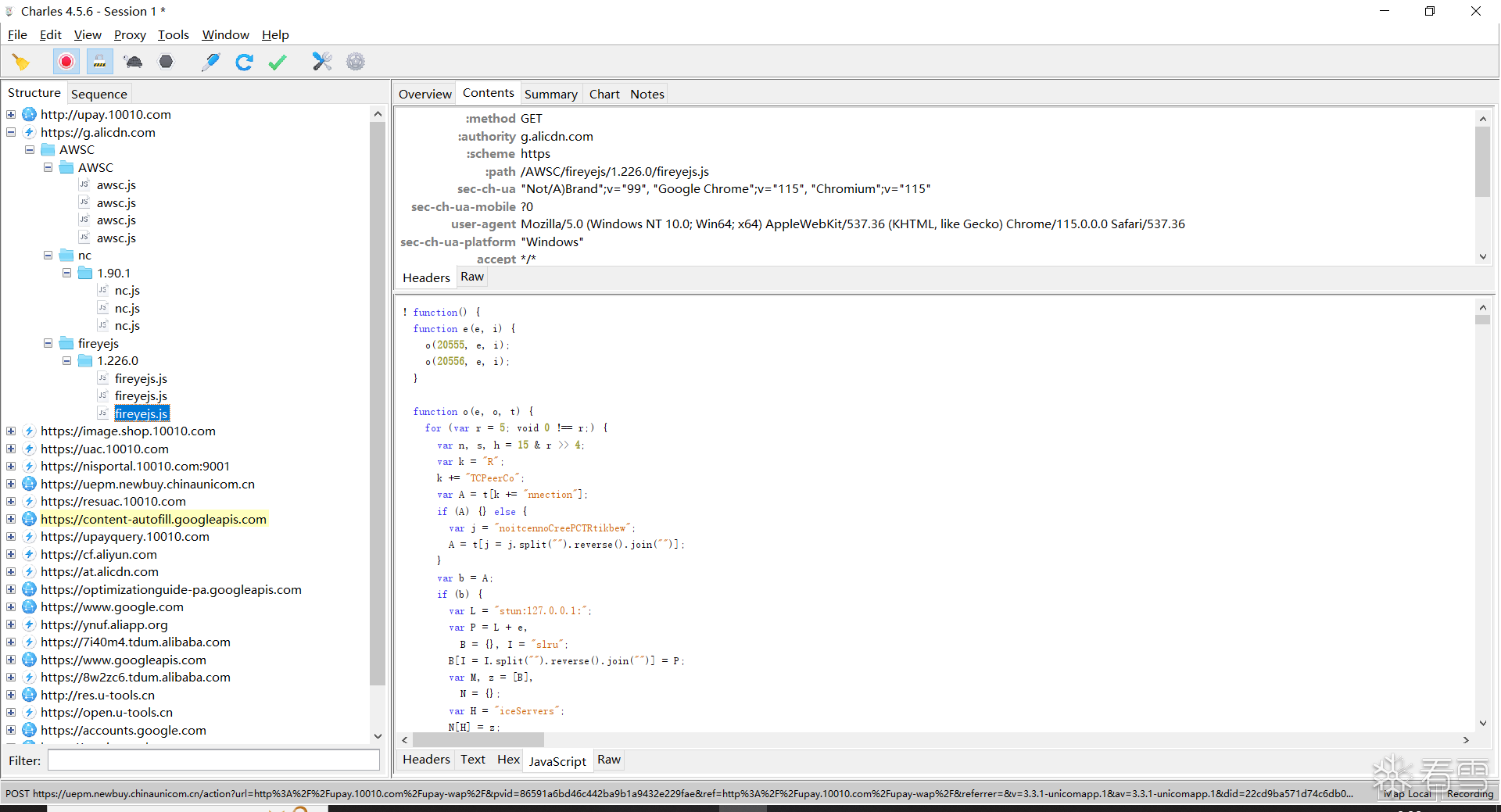Select https://ynuf.aliapp.org host

104,624
